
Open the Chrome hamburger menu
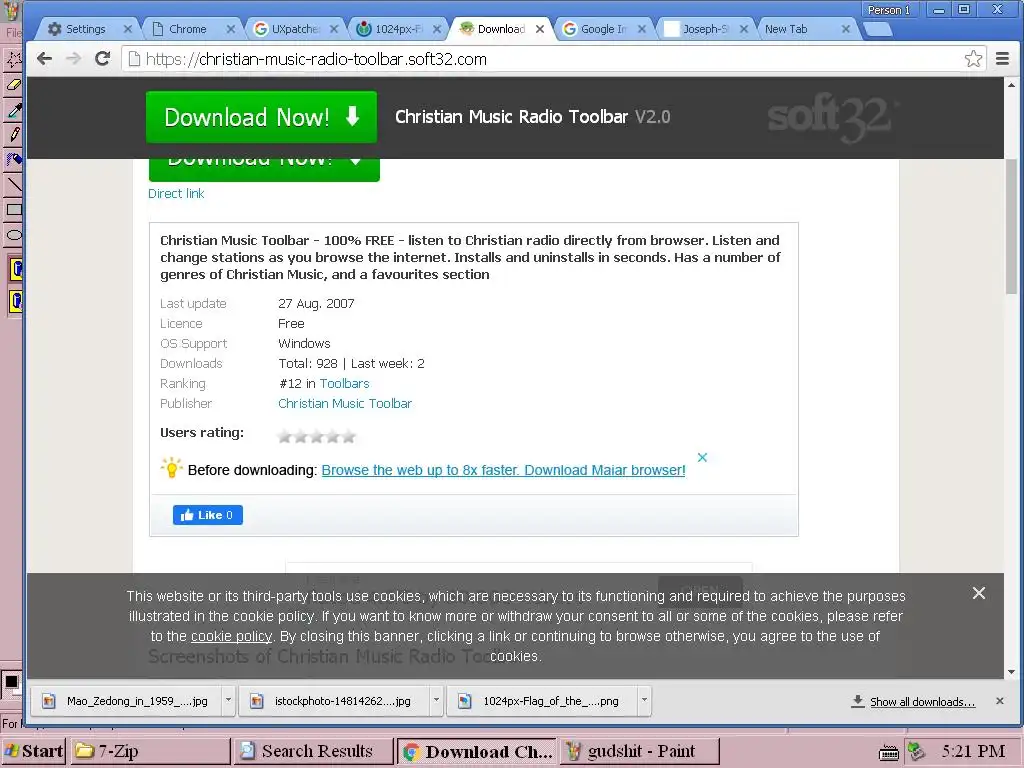coord(1002,59)
